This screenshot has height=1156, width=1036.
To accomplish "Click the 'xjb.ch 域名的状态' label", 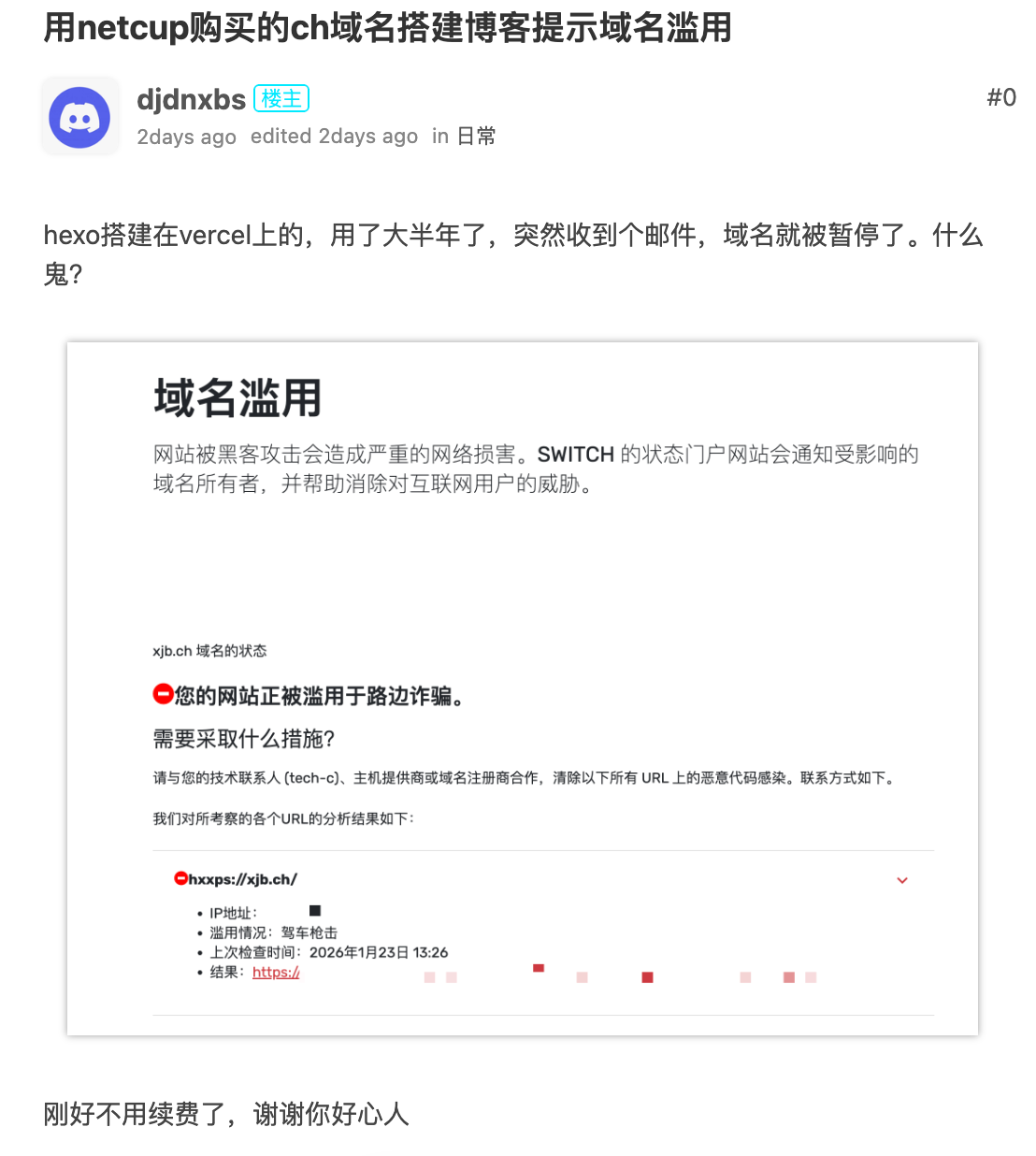I will click(209, 651).
